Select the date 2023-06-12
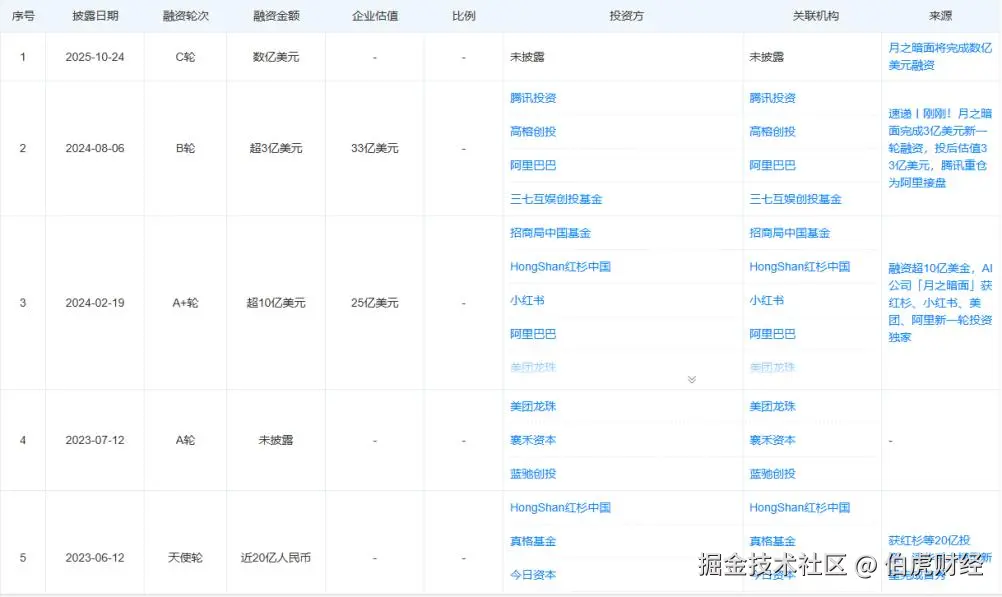The image size is (1002, 597). click(95, 558)
